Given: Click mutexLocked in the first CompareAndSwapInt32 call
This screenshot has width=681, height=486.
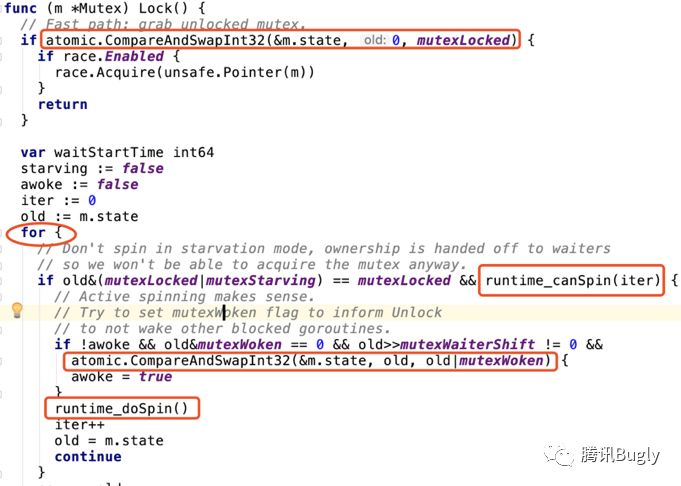Looking at the screenshot, I should coord(463,40).
